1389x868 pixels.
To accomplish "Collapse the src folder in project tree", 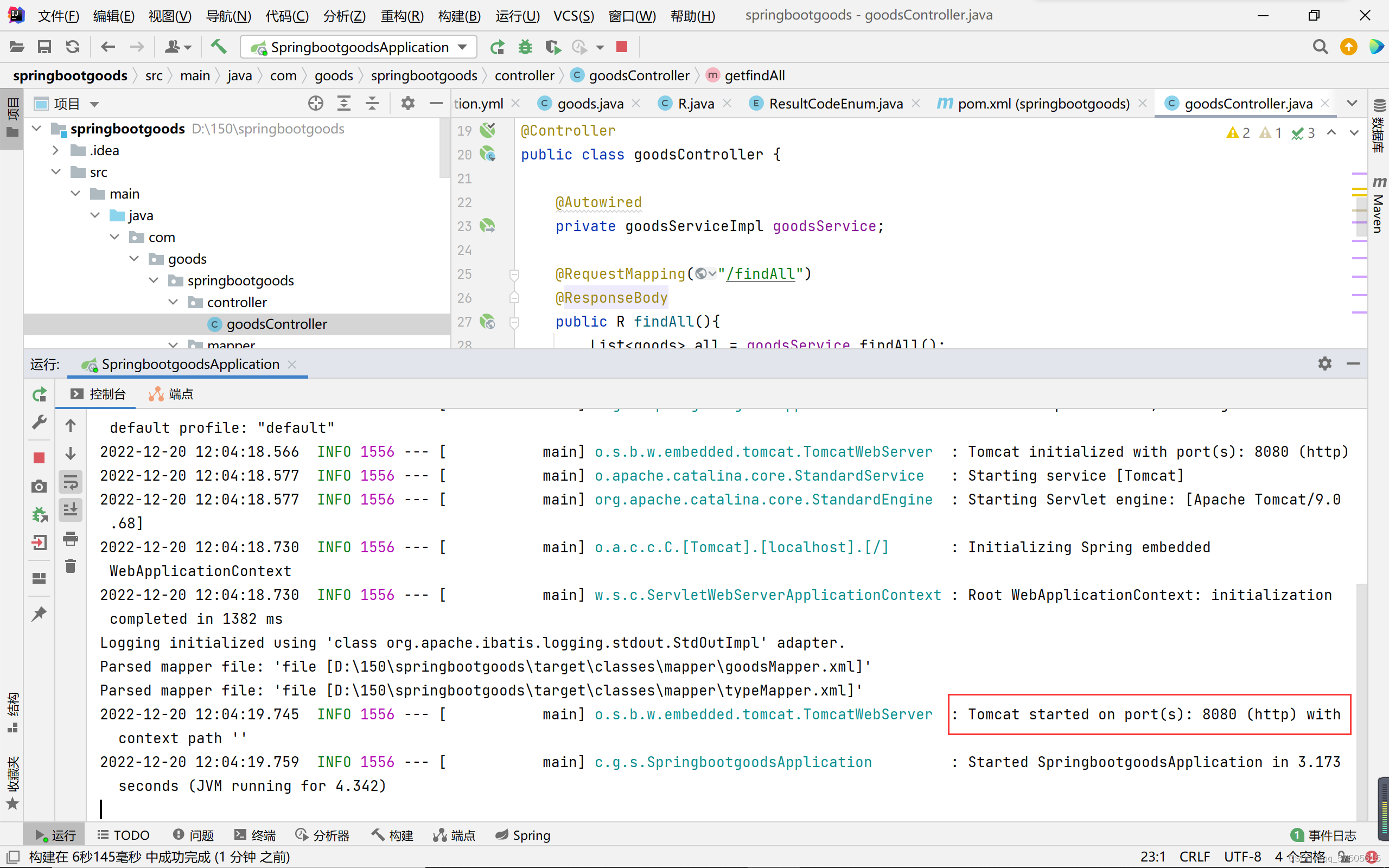I will [x=56, y=171].
